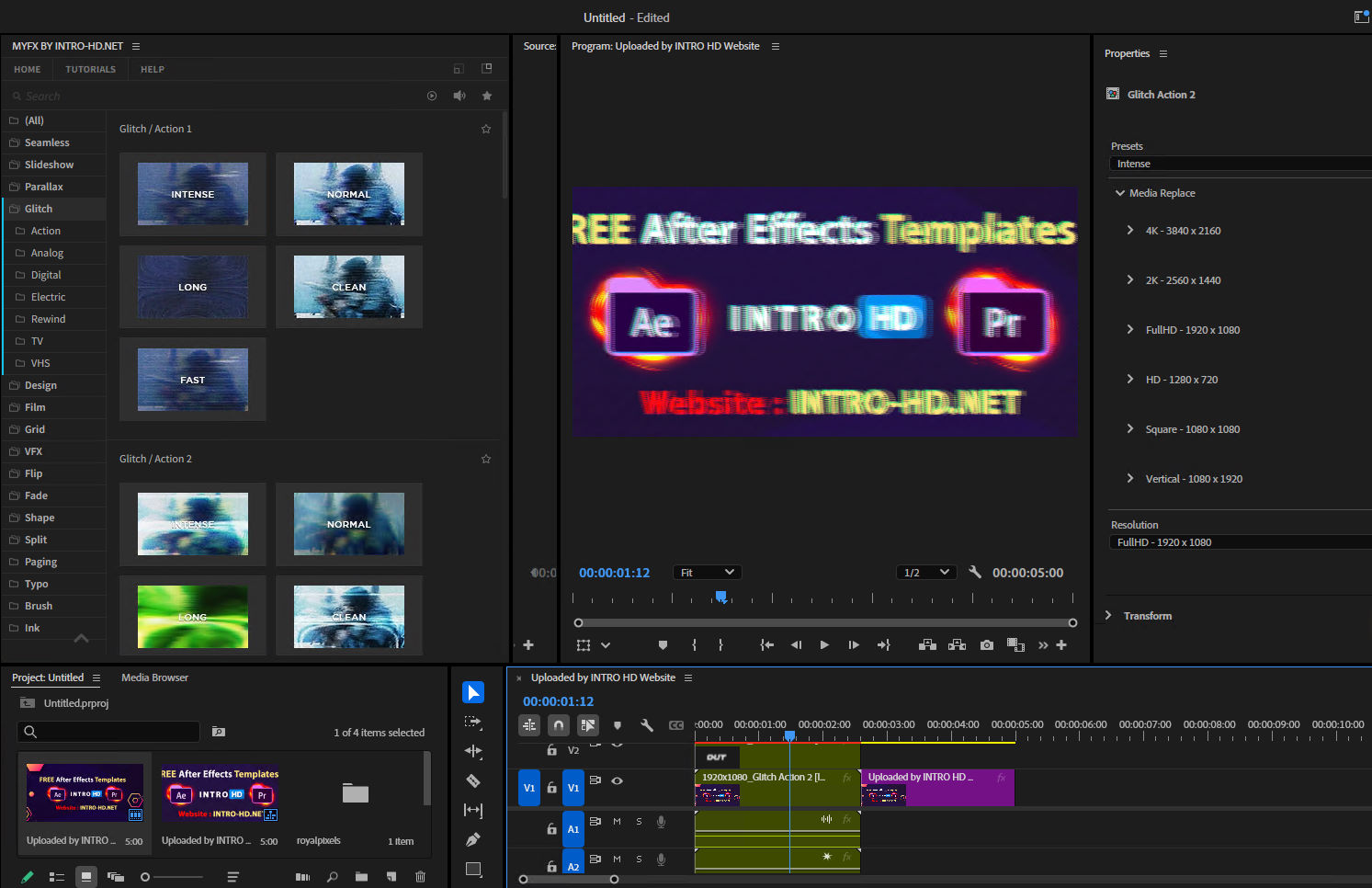Select the Track Select Forward tool
This screenshot has height=888, width=1372.
click(x=473, y=722)
